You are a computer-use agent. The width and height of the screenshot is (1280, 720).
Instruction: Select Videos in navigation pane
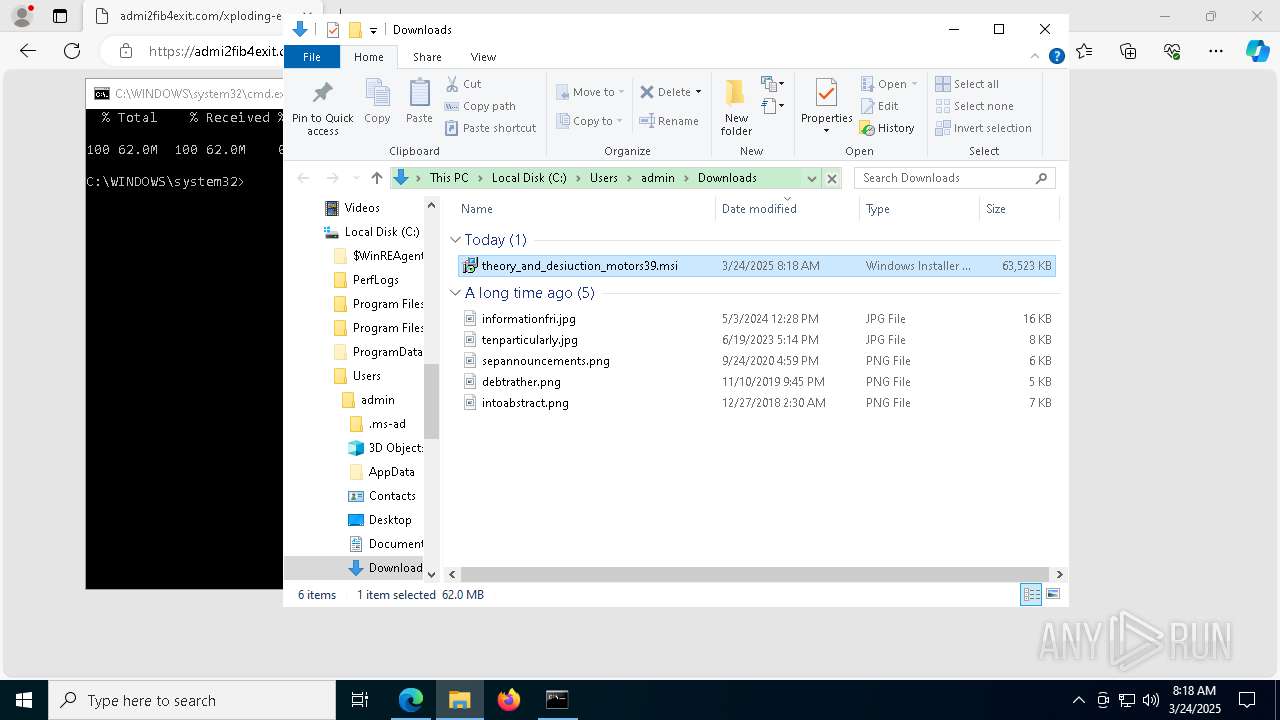point(352,208)
